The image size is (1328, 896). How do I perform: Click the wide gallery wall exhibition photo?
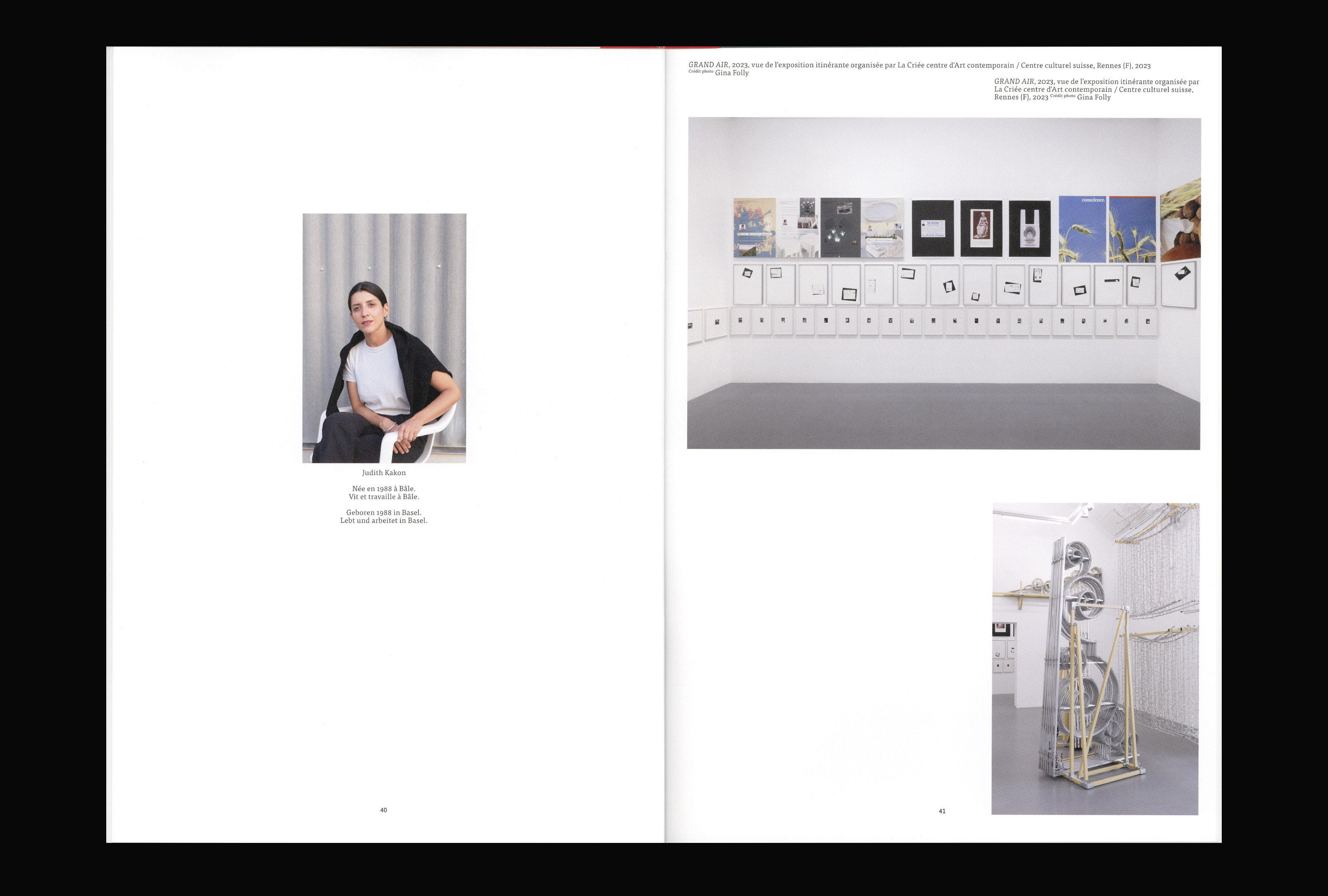(943, 283)
